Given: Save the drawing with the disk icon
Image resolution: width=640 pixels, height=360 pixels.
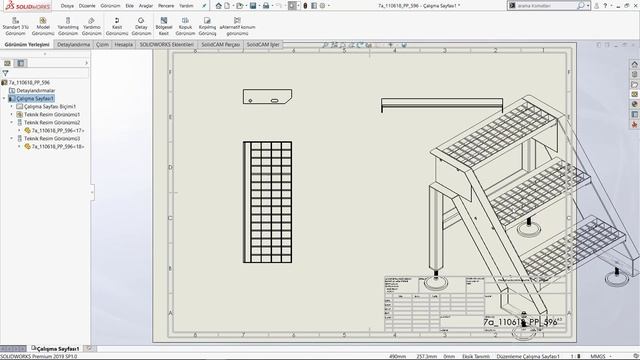Looking at the screenshot, I should click(253, 6).
